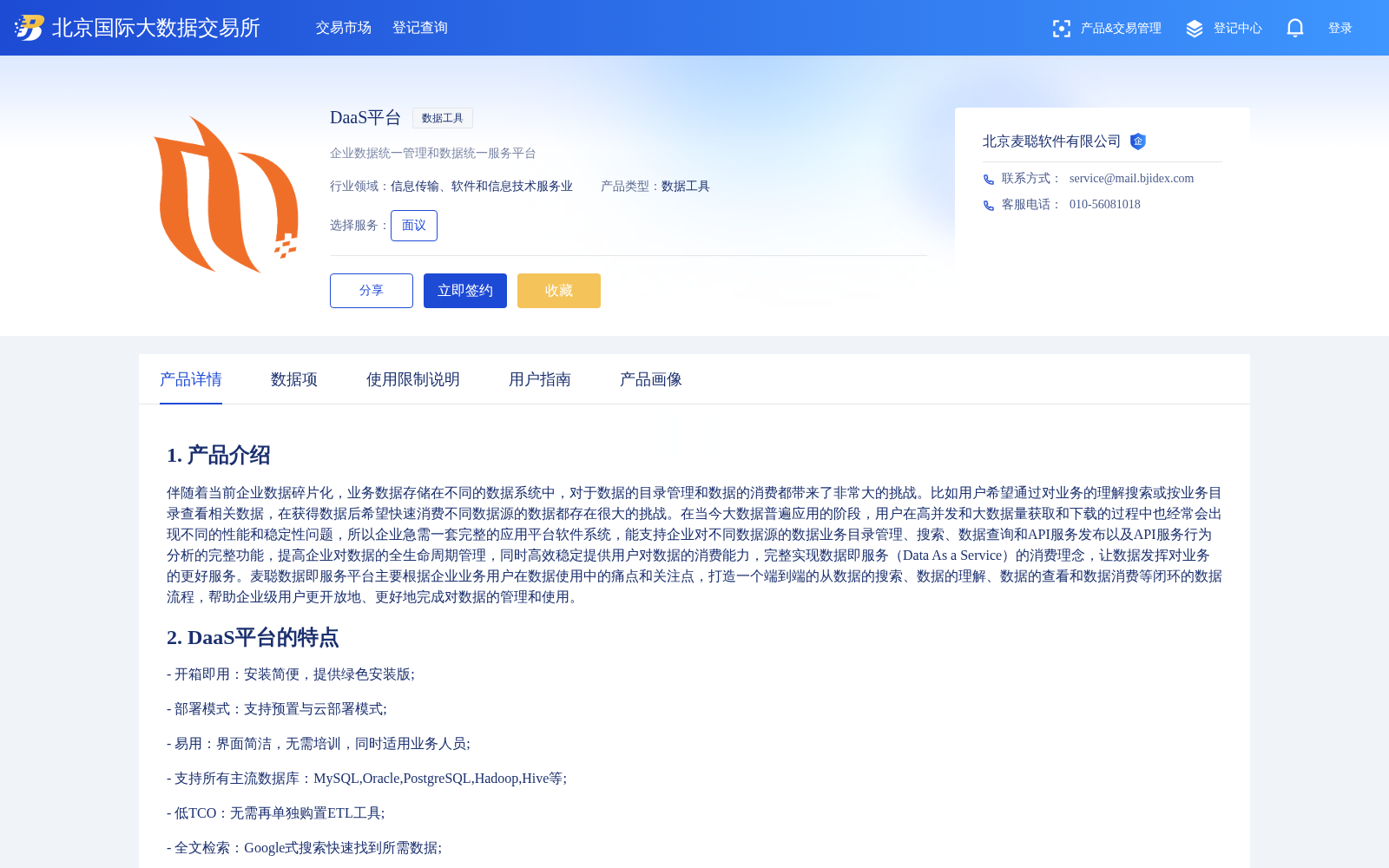Click the line 部署模式：支持预置与云部署模式
Screen dimensions: 1389x868
(277, 709)
